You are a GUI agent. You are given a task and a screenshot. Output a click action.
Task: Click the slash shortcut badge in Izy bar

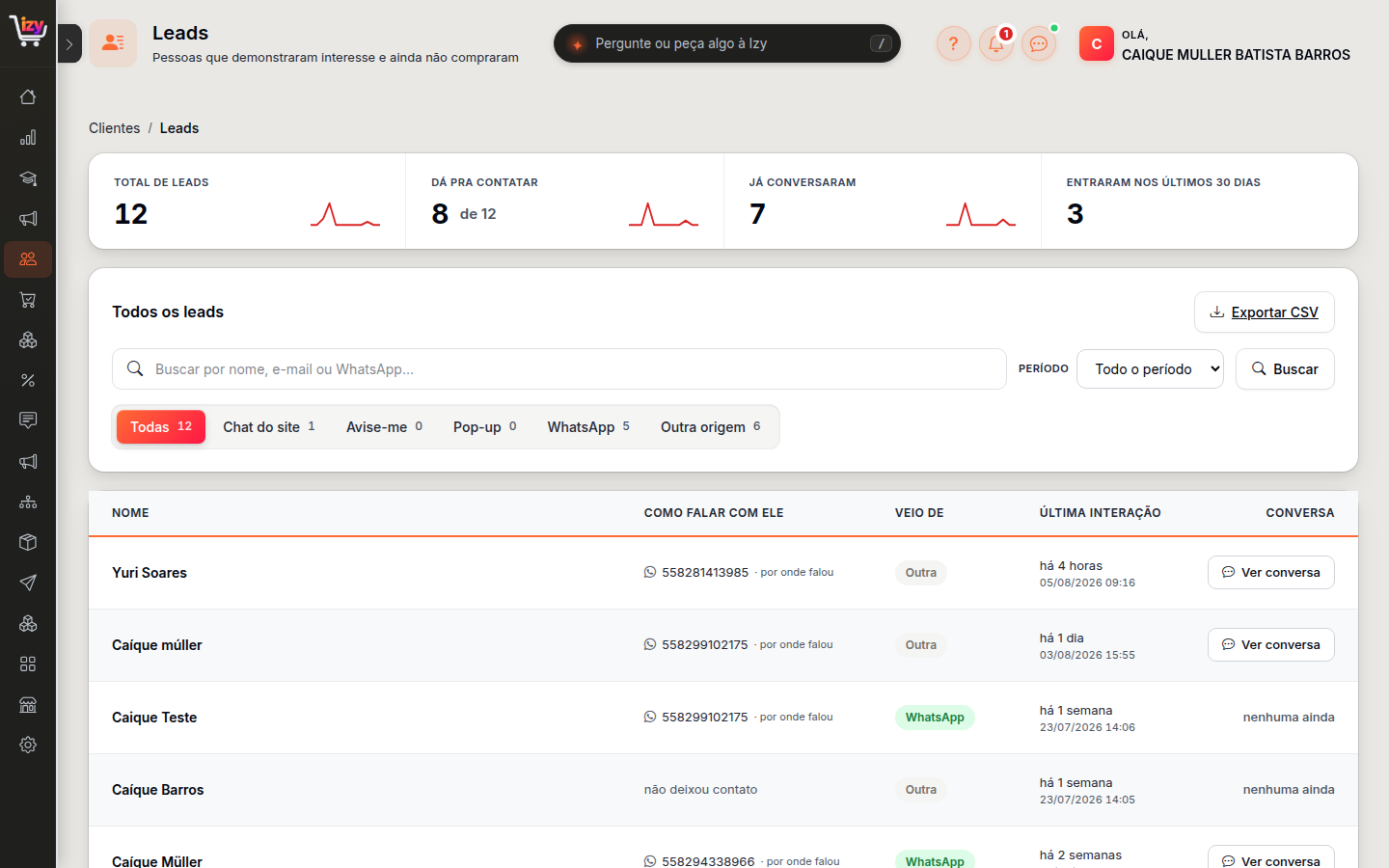click(881, 43)
